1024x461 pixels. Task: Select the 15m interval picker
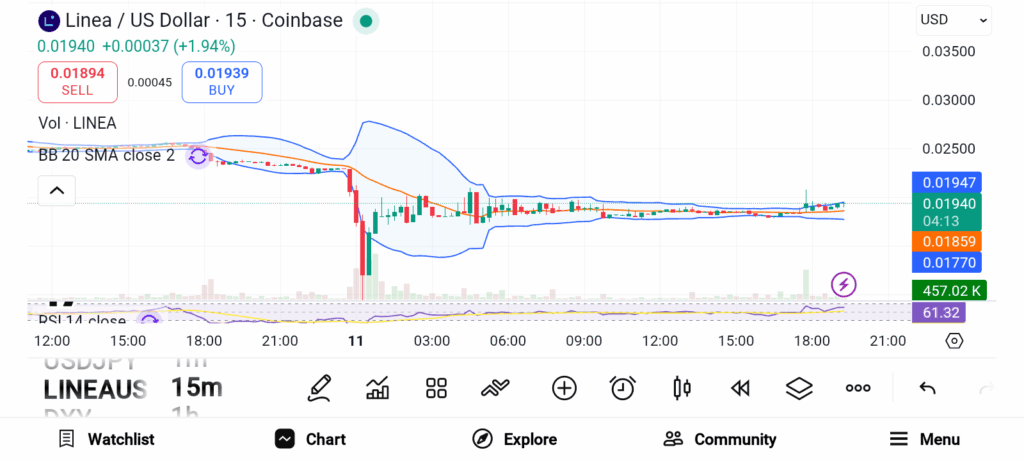coord(197,388)
